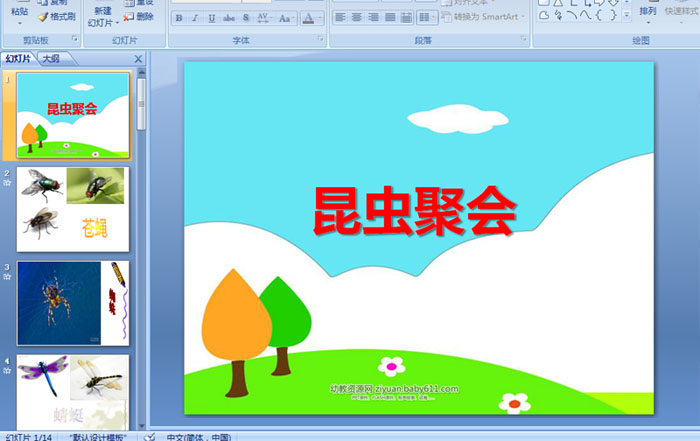700x441 pixels.
Task: Select the 苍蝇 slide 2 thumbnail
Action: click(x=72, y=209)
